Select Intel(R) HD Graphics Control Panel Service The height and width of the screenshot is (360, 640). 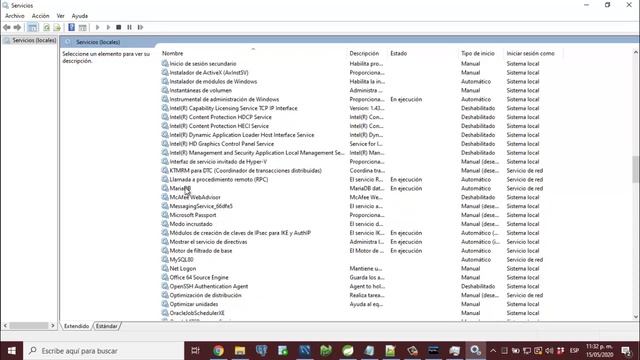point(222,144)
